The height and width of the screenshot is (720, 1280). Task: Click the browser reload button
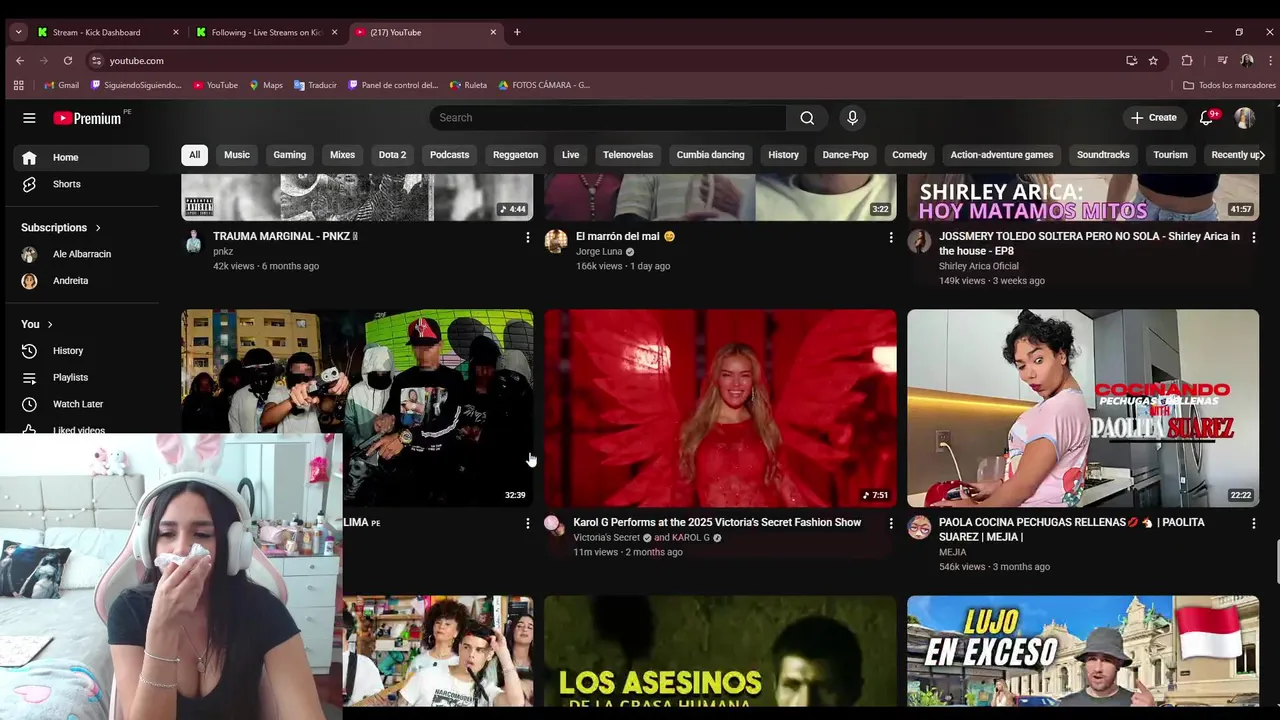click(68, 61)
